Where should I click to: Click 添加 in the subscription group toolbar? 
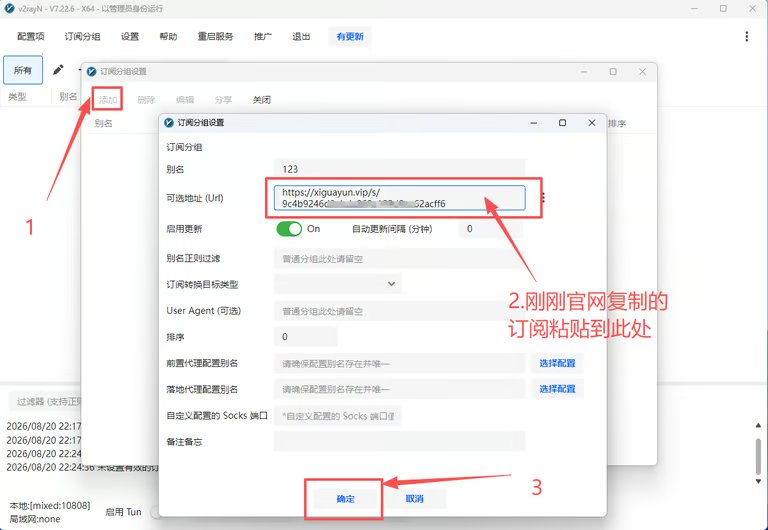108,99
